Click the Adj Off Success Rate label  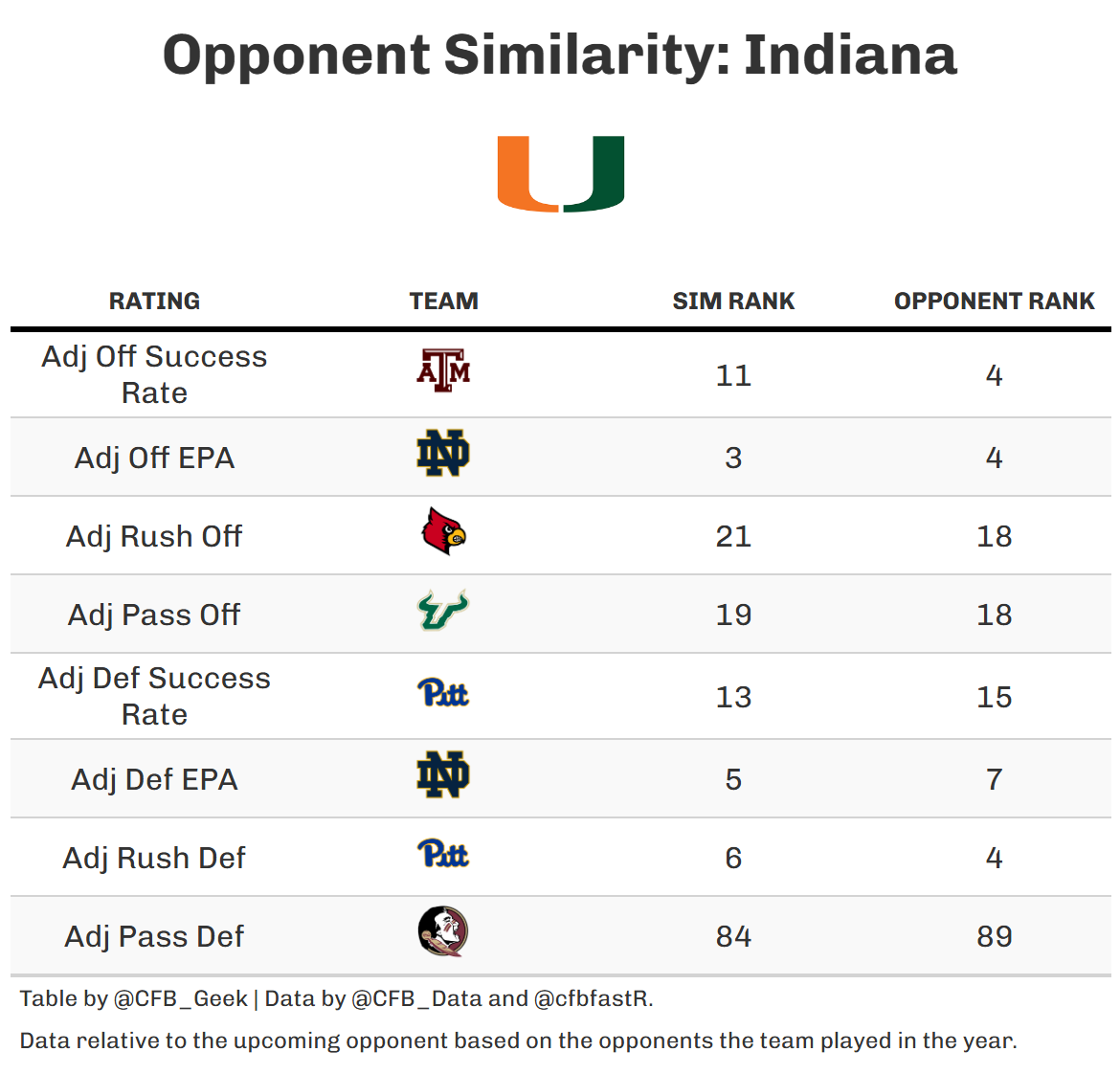point(154,375)
